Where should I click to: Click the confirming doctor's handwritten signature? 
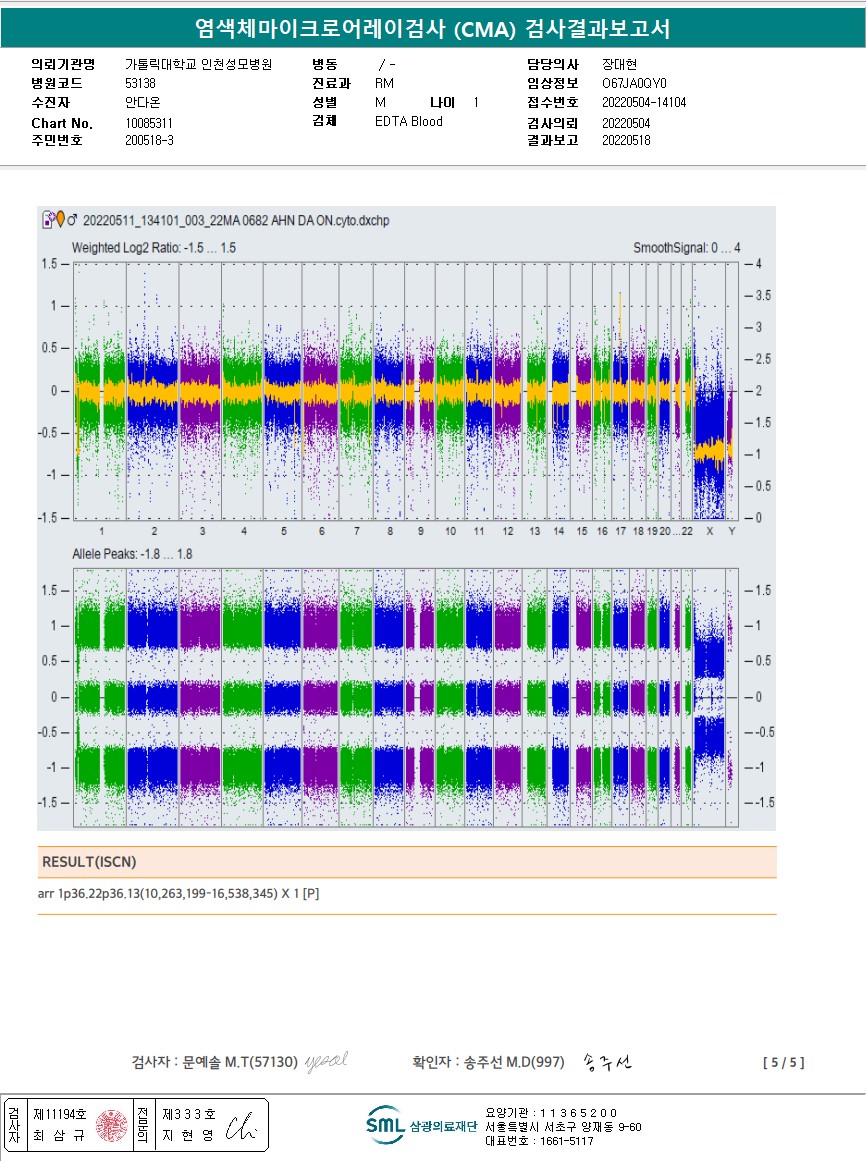point(607,1062)
